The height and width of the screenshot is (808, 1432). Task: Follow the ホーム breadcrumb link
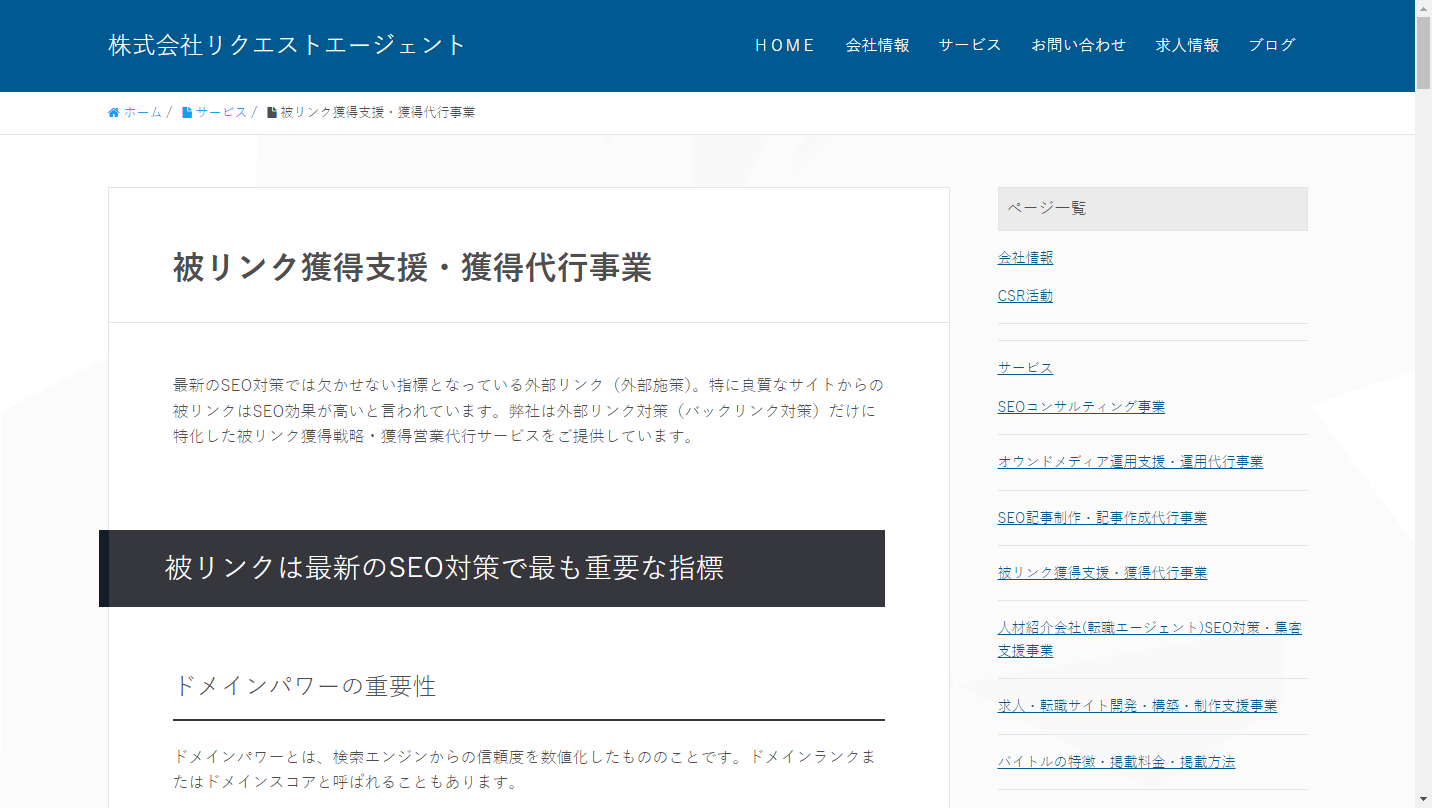pos(142,112)
